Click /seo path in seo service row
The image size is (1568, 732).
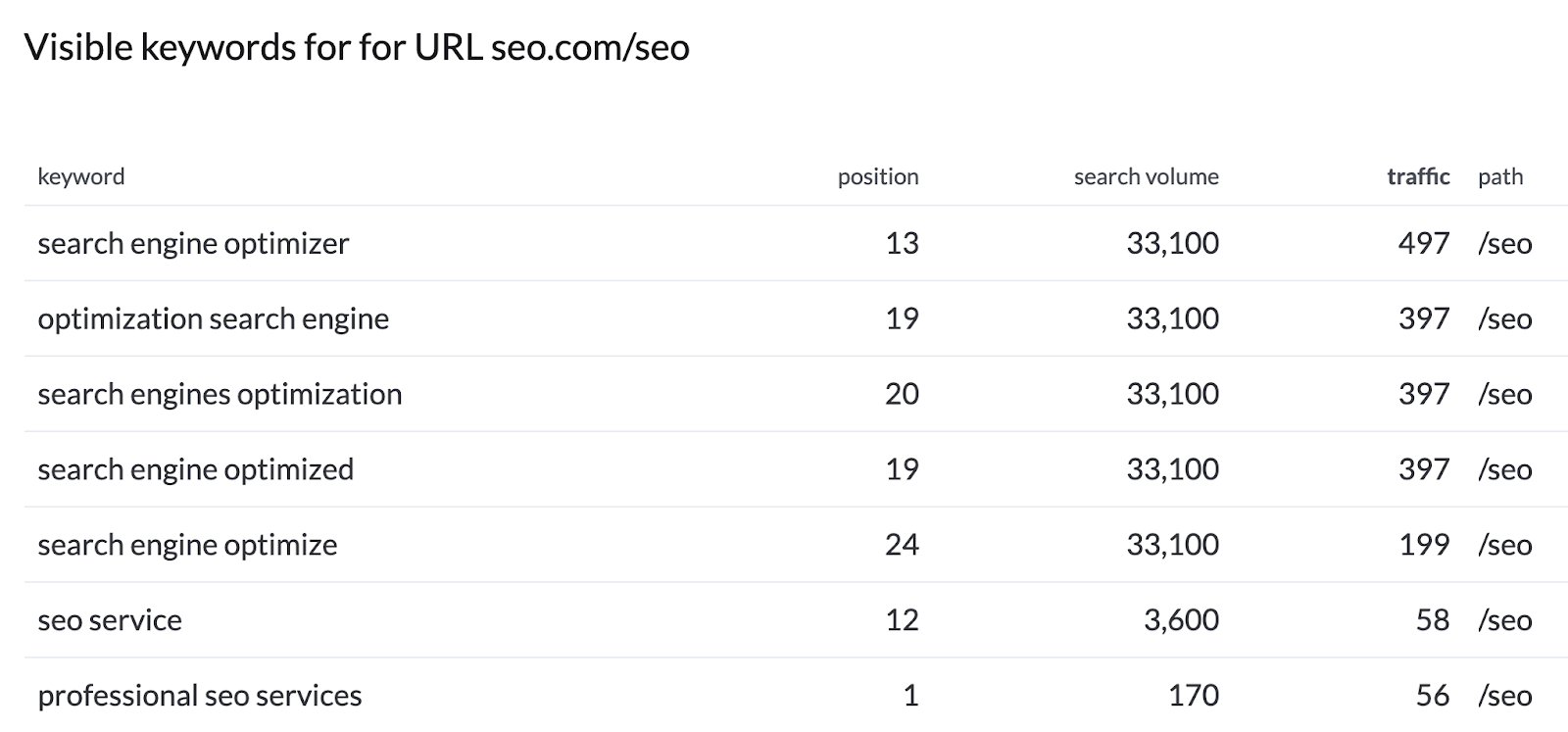(1504, 621)
